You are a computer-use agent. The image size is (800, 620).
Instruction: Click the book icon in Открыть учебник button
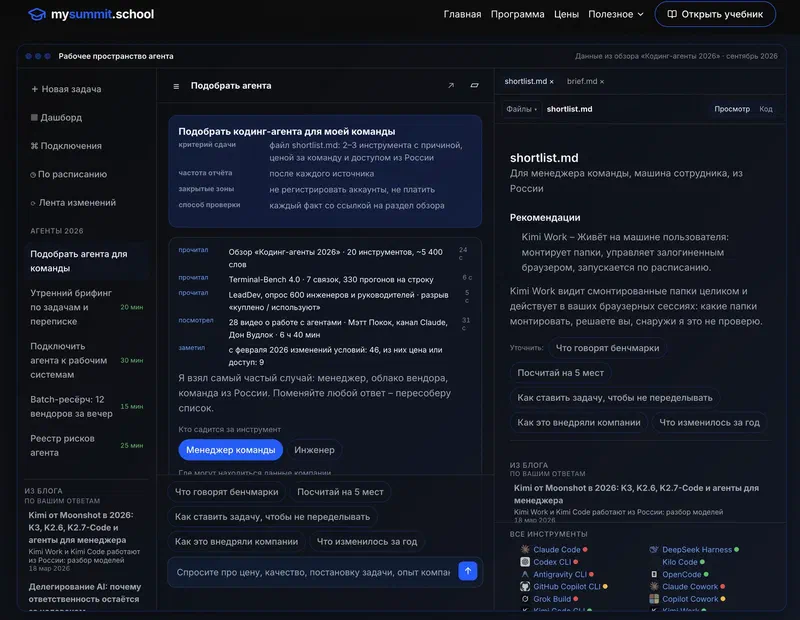coord(672,14)
